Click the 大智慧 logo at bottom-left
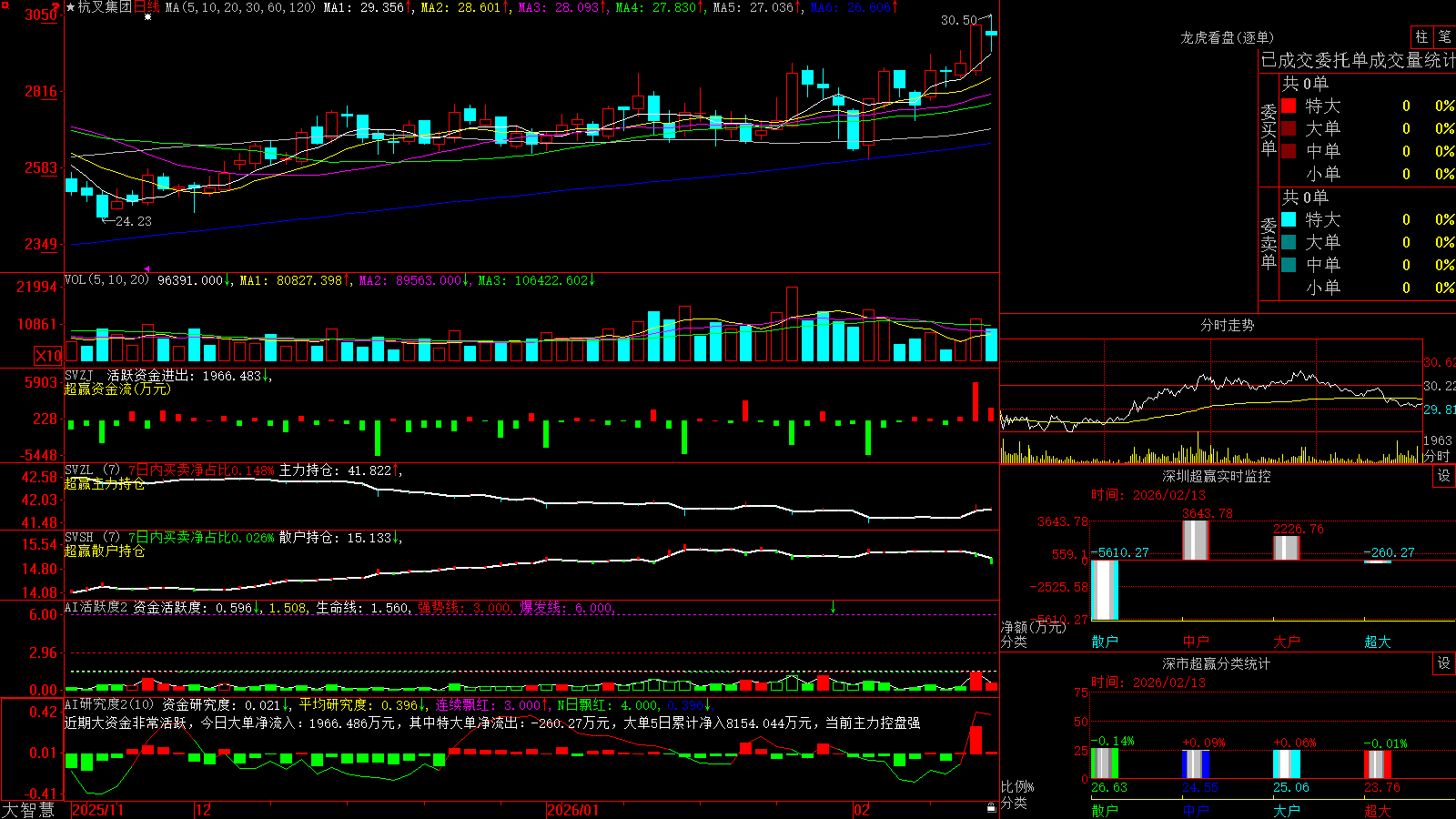The height and width of the screenshot is (819, 1456). click(x=28, y=810)
